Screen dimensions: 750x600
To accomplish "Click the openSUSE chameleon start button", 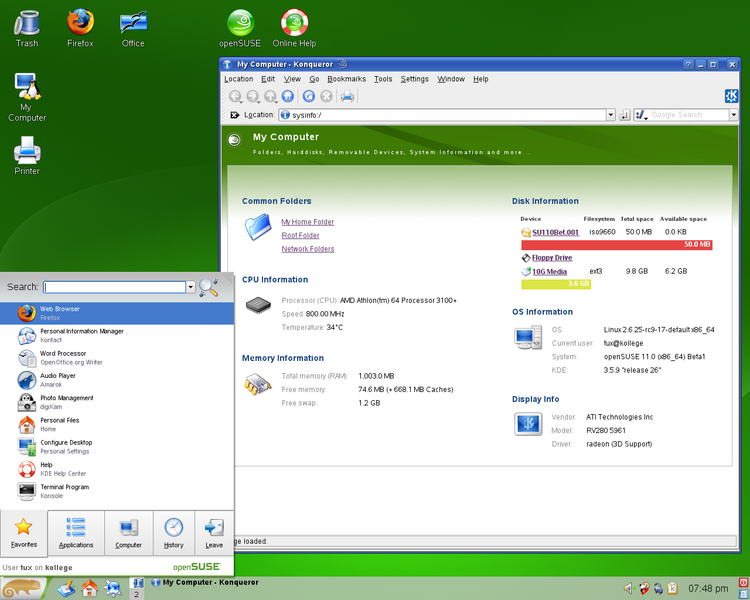I will [x=22, y=588].
